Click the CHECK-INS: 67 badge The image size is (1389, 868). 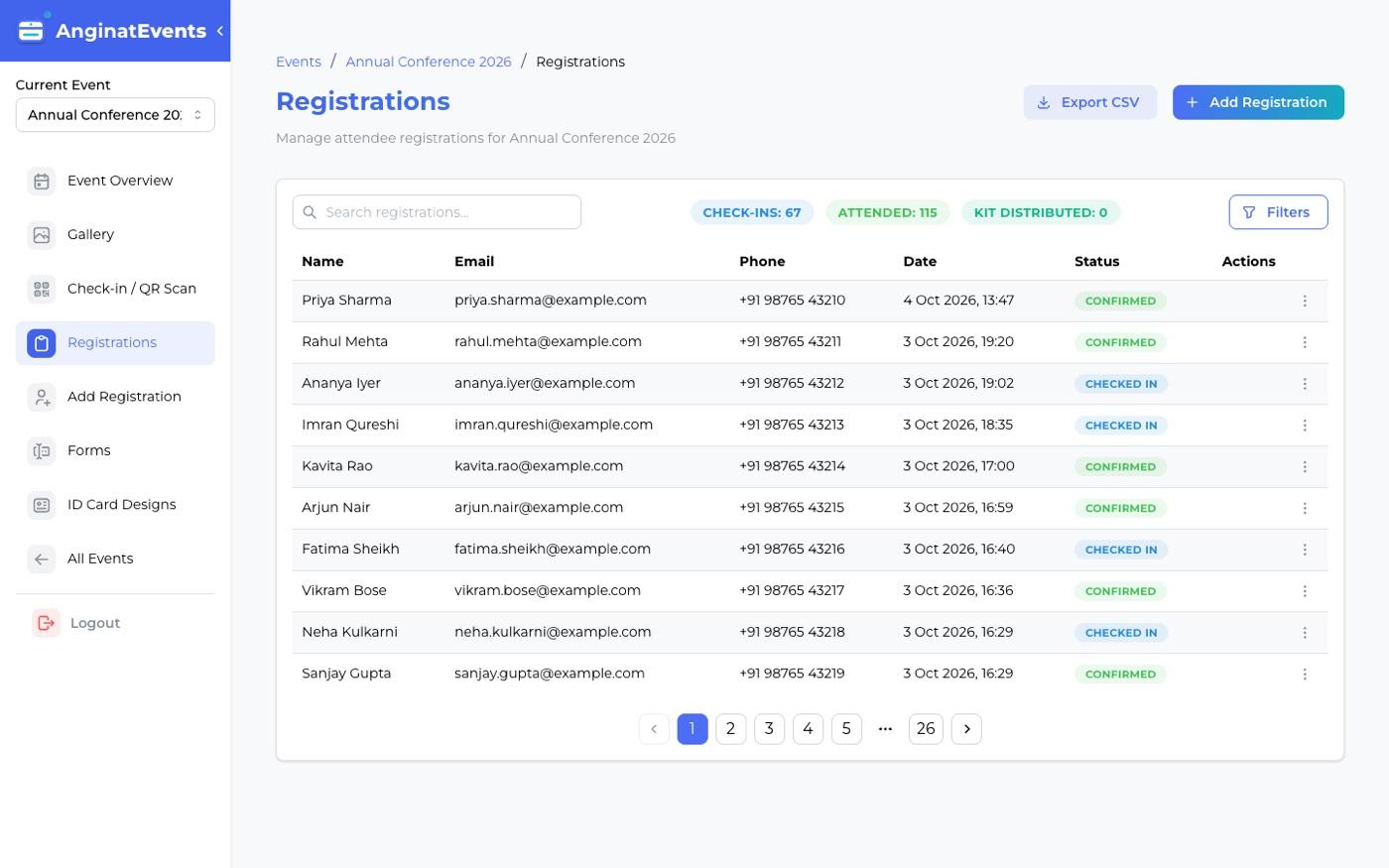(752, 212)
